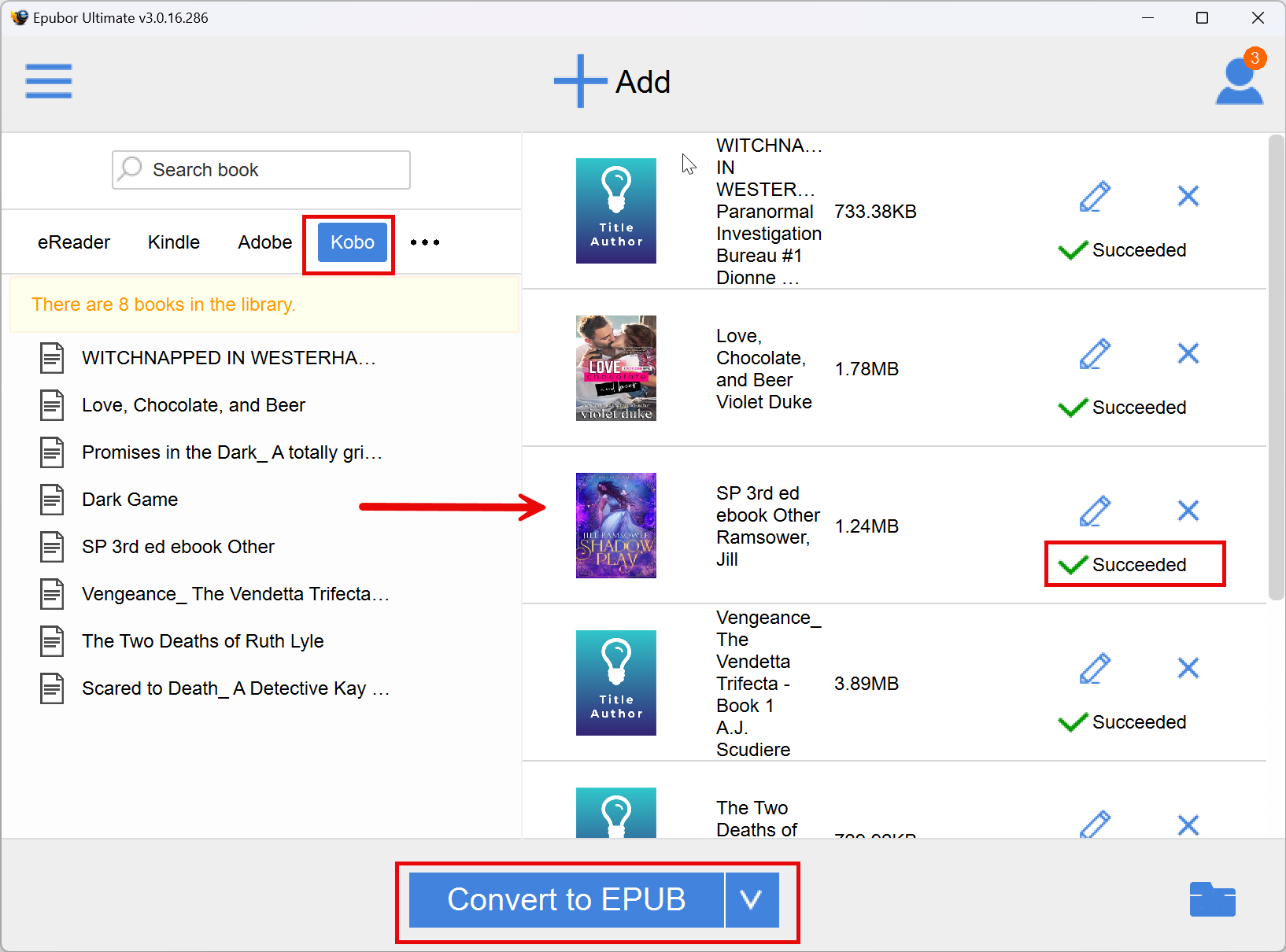Switch to the Kindle tab
The image size is (1286, 952).
click(174, 242)
